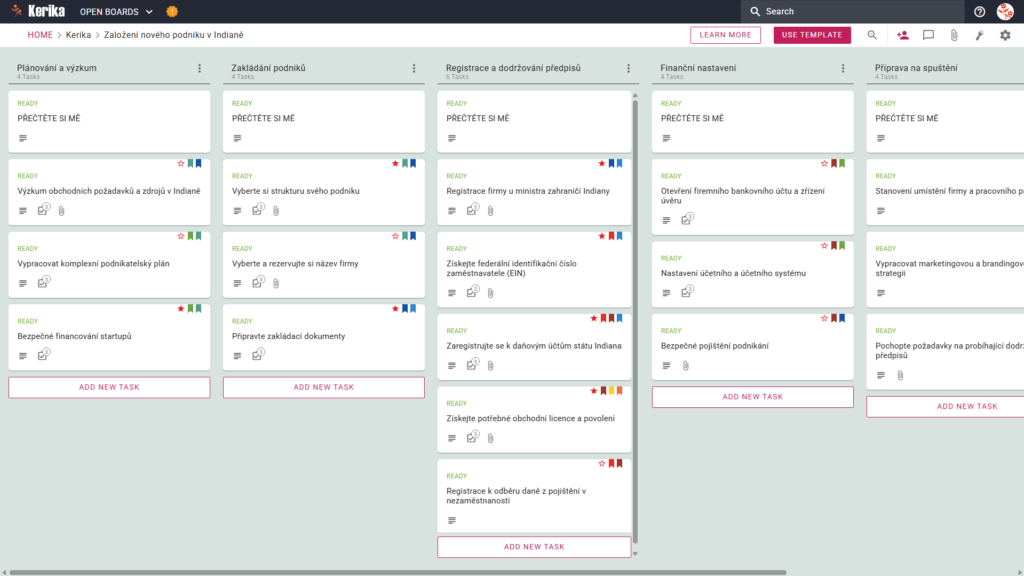1024x576 pixels.
Task: Open checklist icon on Získejte federální identifikační číslo card
Action: (x=472, y=293)
